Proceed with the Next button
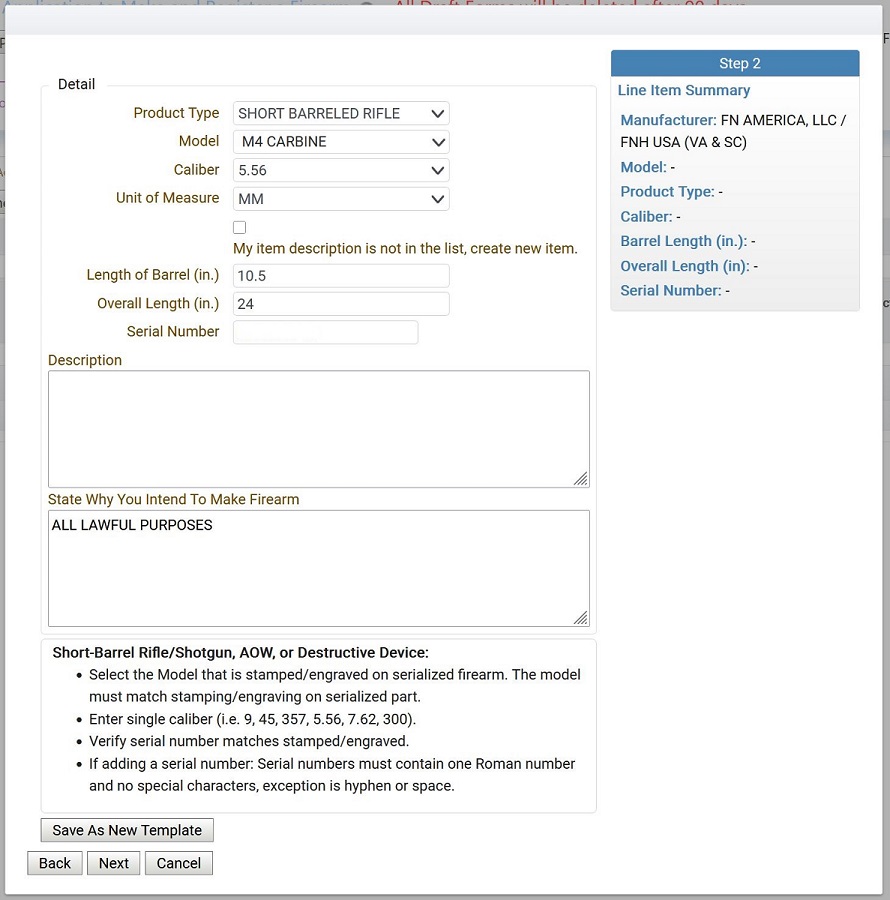Viewport: 890px width, 900px height. [x=114, y=863]
